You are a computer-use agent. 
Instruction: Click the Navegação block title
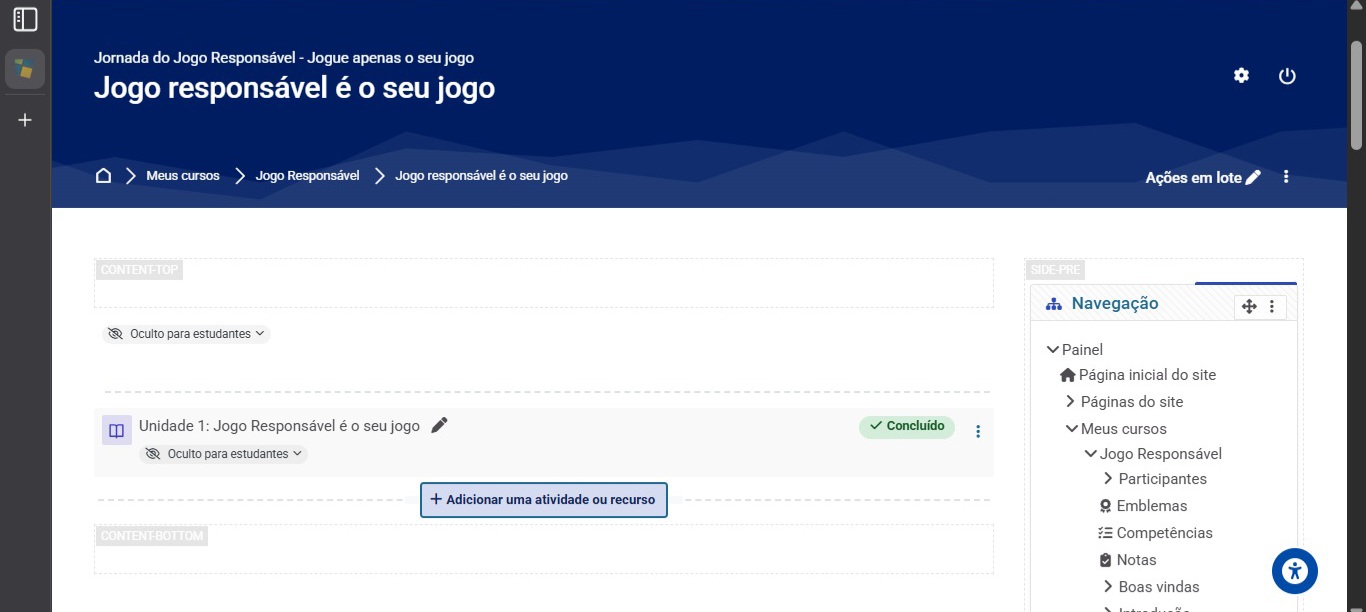(x=1115, y=304)
